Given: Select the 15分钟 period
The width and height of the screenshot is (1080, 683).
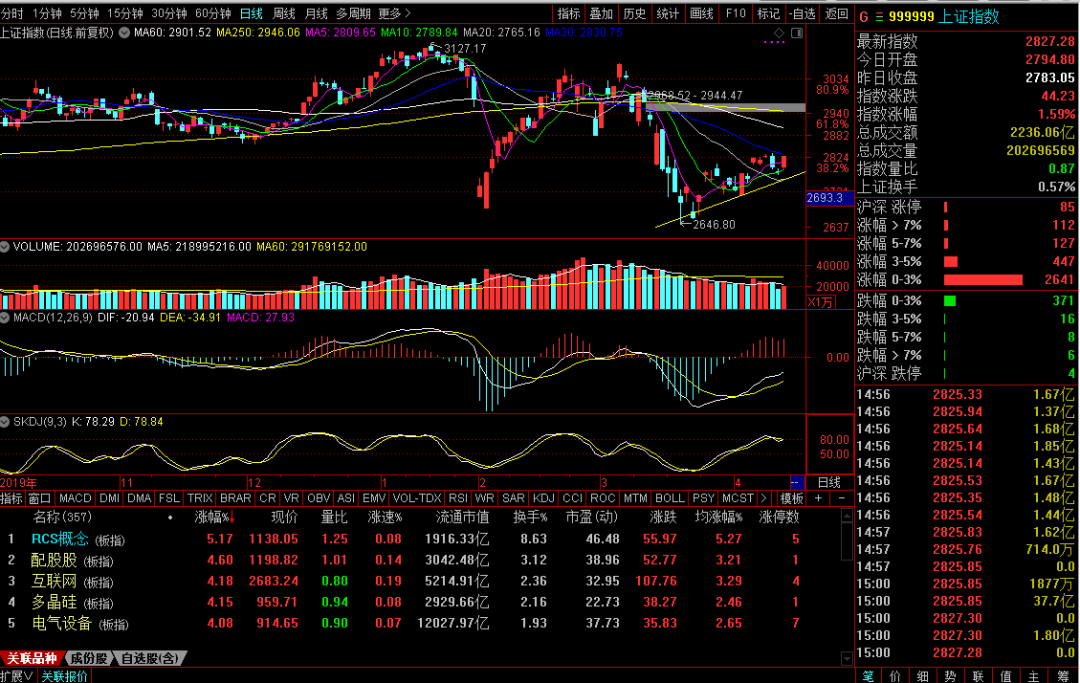Looking at the screenshot, I should (125, 13).
